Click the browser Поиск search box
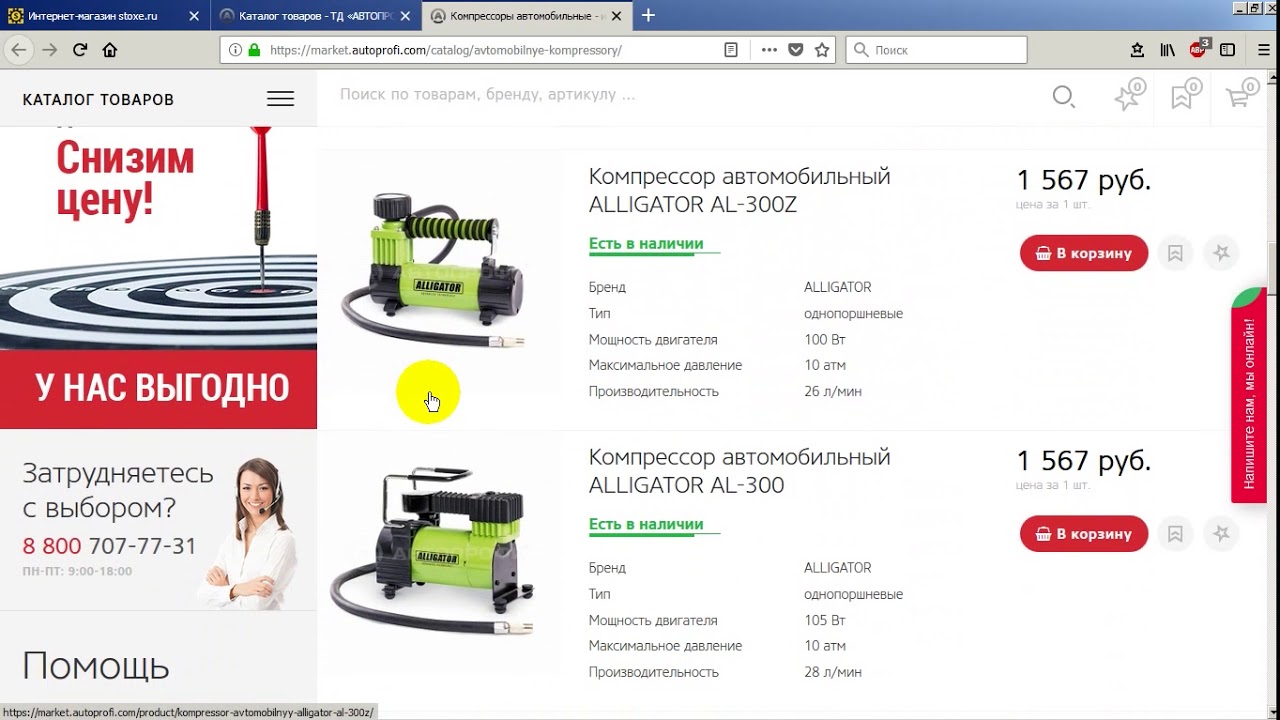This screenshot has width=1280, height=720. click(x=936, y=50)
